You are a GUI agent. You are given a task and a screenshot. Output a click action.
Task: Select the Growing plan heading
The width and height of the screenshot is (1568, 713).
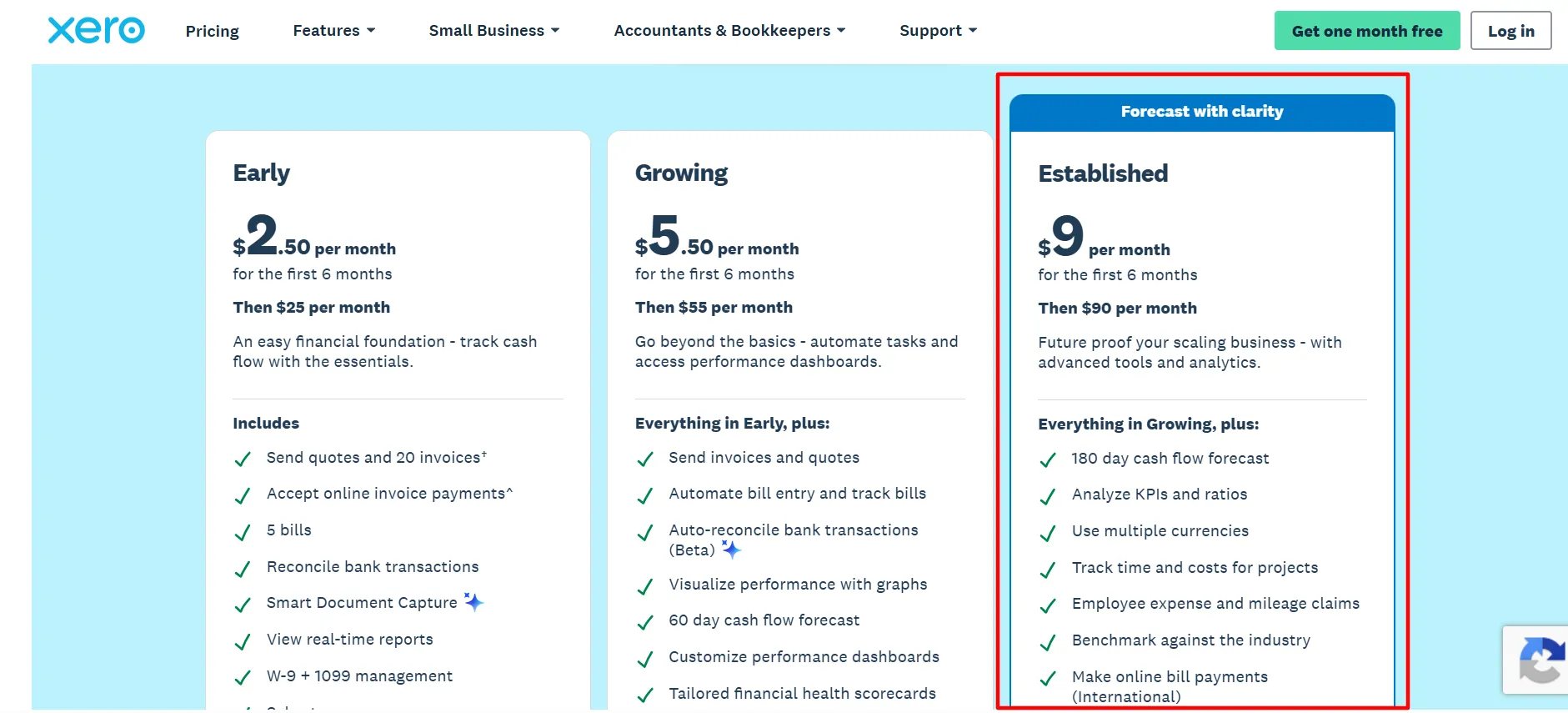tap(682, 173)
